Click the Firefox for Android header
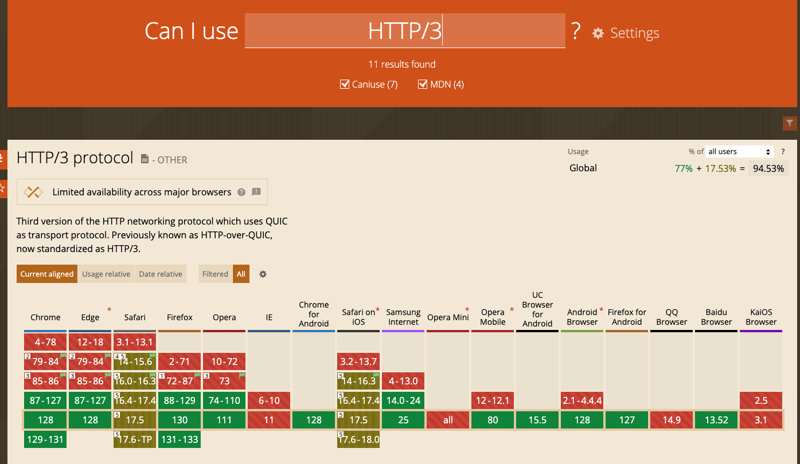Screen dimensions: 800x464 627,317
